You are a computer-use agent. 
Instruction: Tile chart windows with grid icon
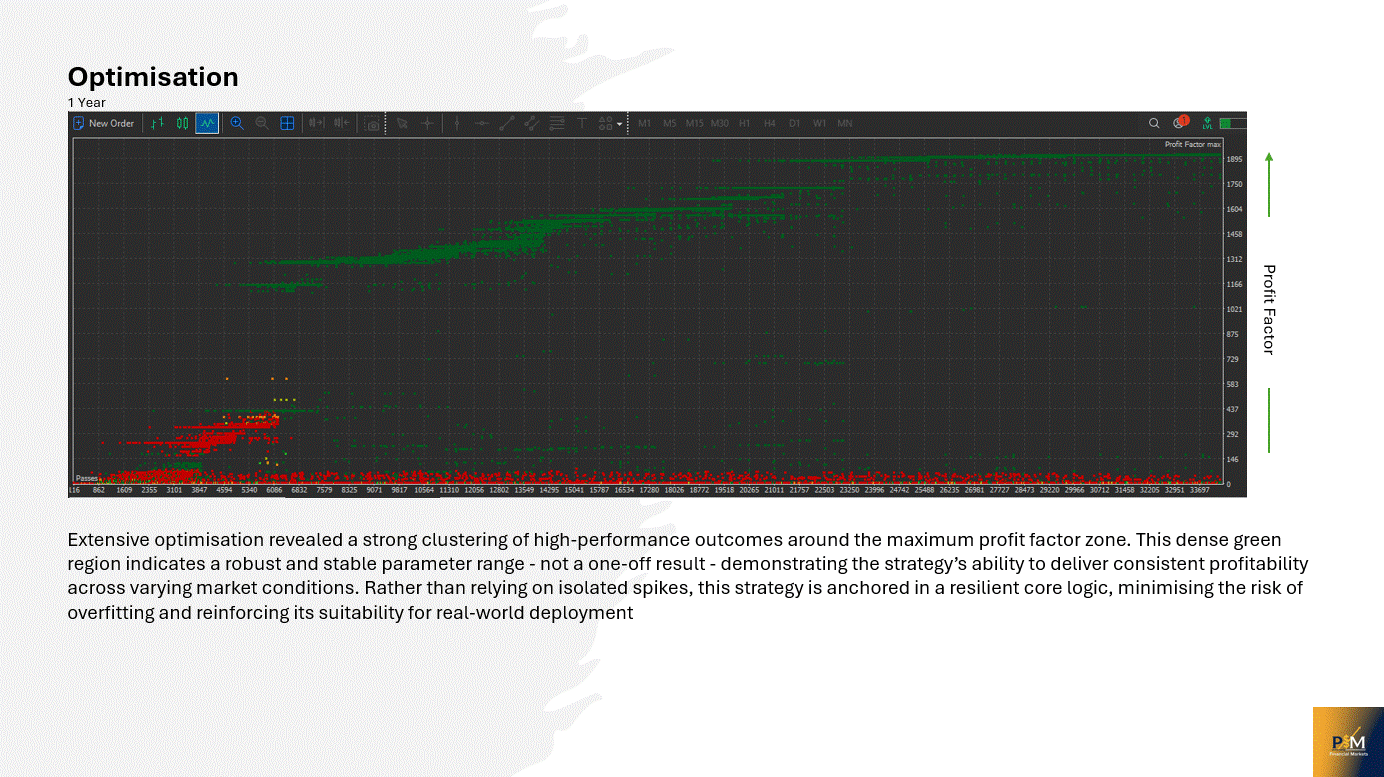tap(287, 123)
